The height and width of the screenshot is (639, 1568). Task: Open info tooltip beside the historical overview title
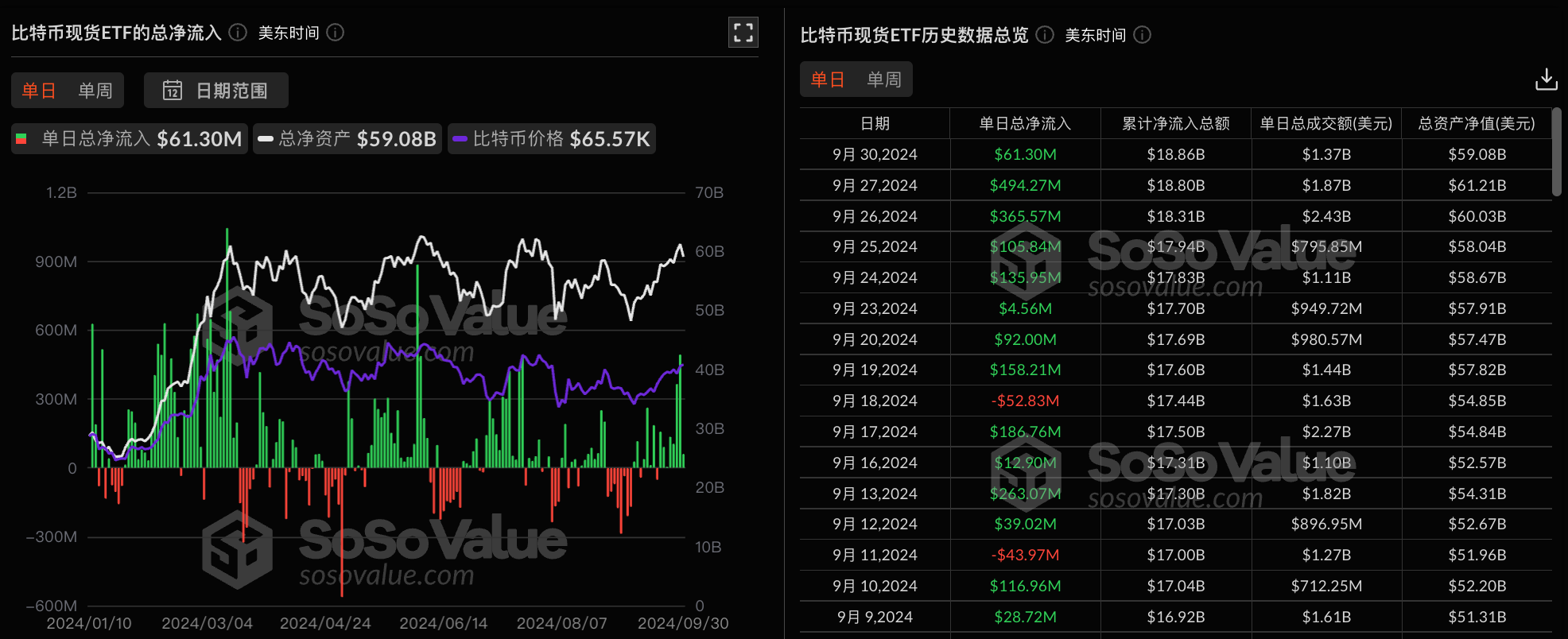[x=1045, y=35]
